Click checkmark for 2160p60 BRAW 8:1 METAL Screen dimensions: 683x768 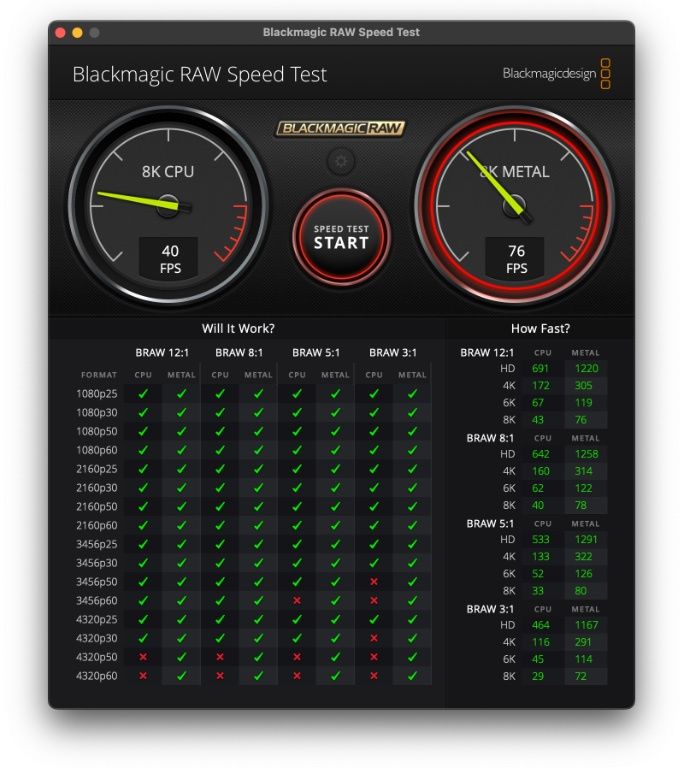click(x=259, y=525)
